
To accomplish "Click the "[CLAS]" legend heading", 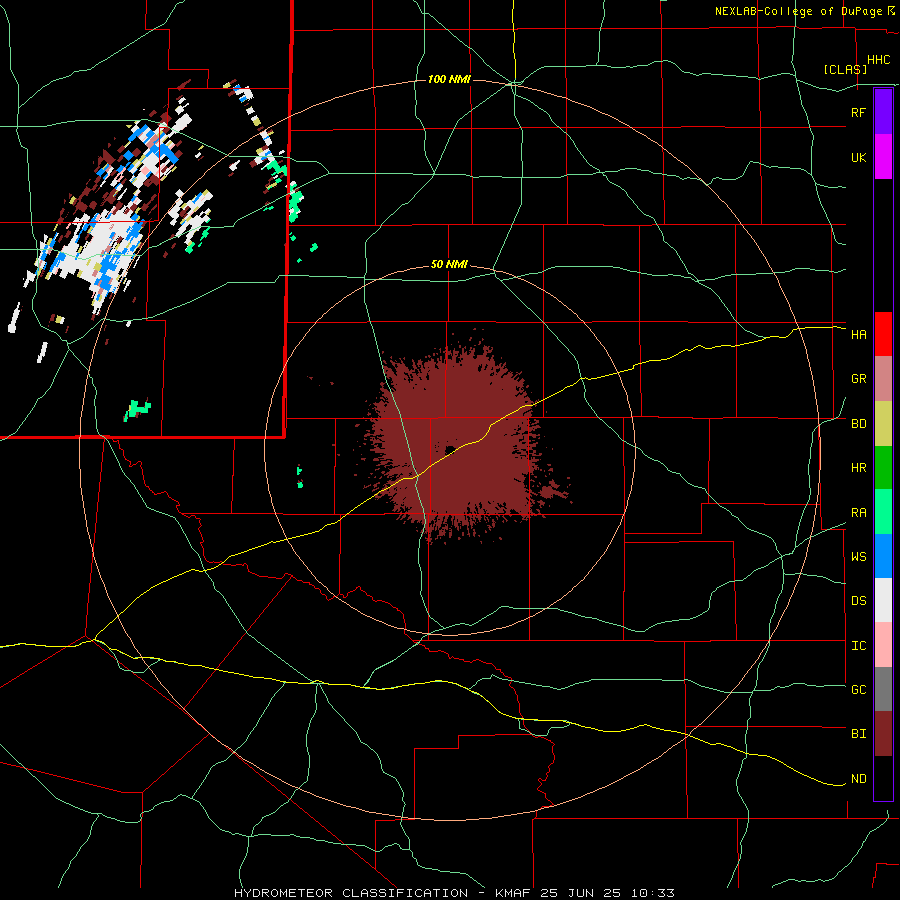I will coord(845,69).
